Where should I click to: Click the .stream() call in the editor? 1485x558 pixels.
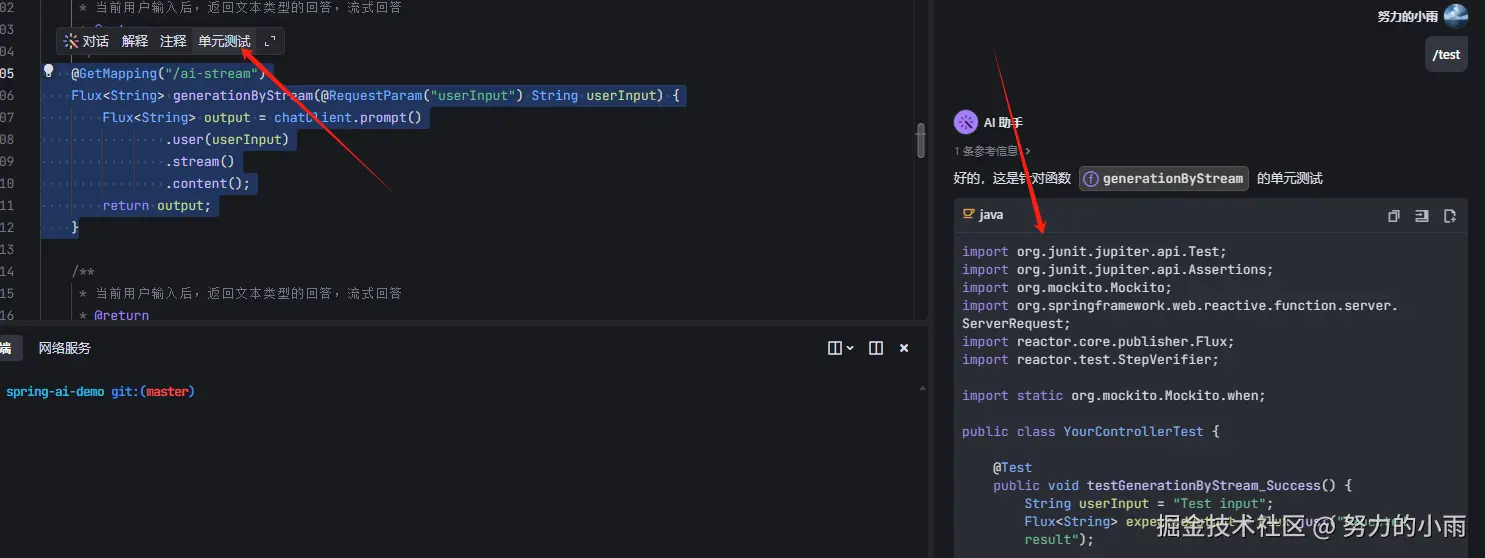click(x=200, y=161)
